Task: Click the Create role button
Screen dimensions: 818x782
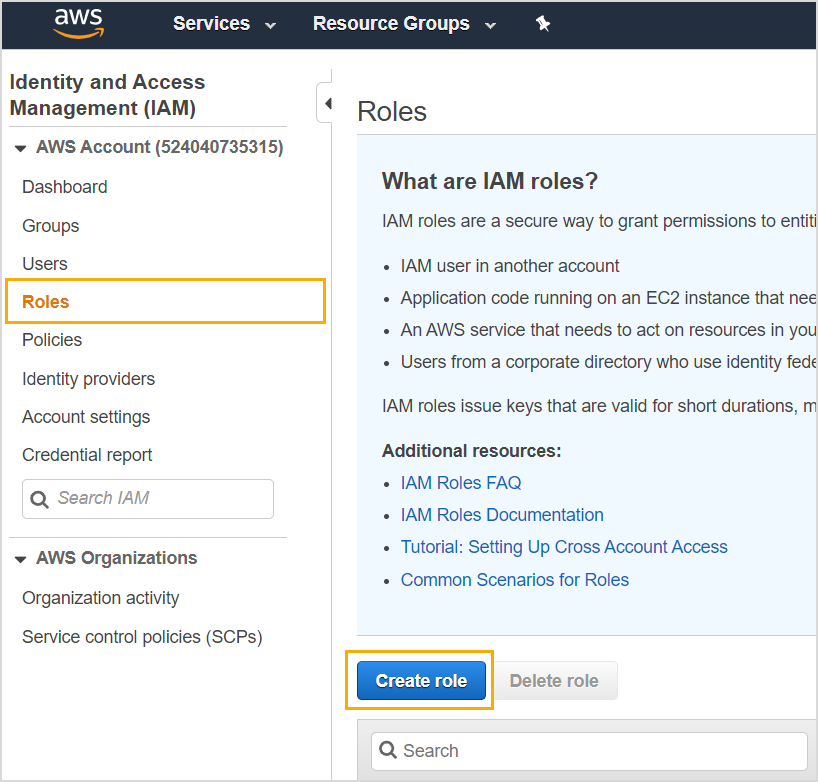Action: pyautogui.click(x=421, y=680)
